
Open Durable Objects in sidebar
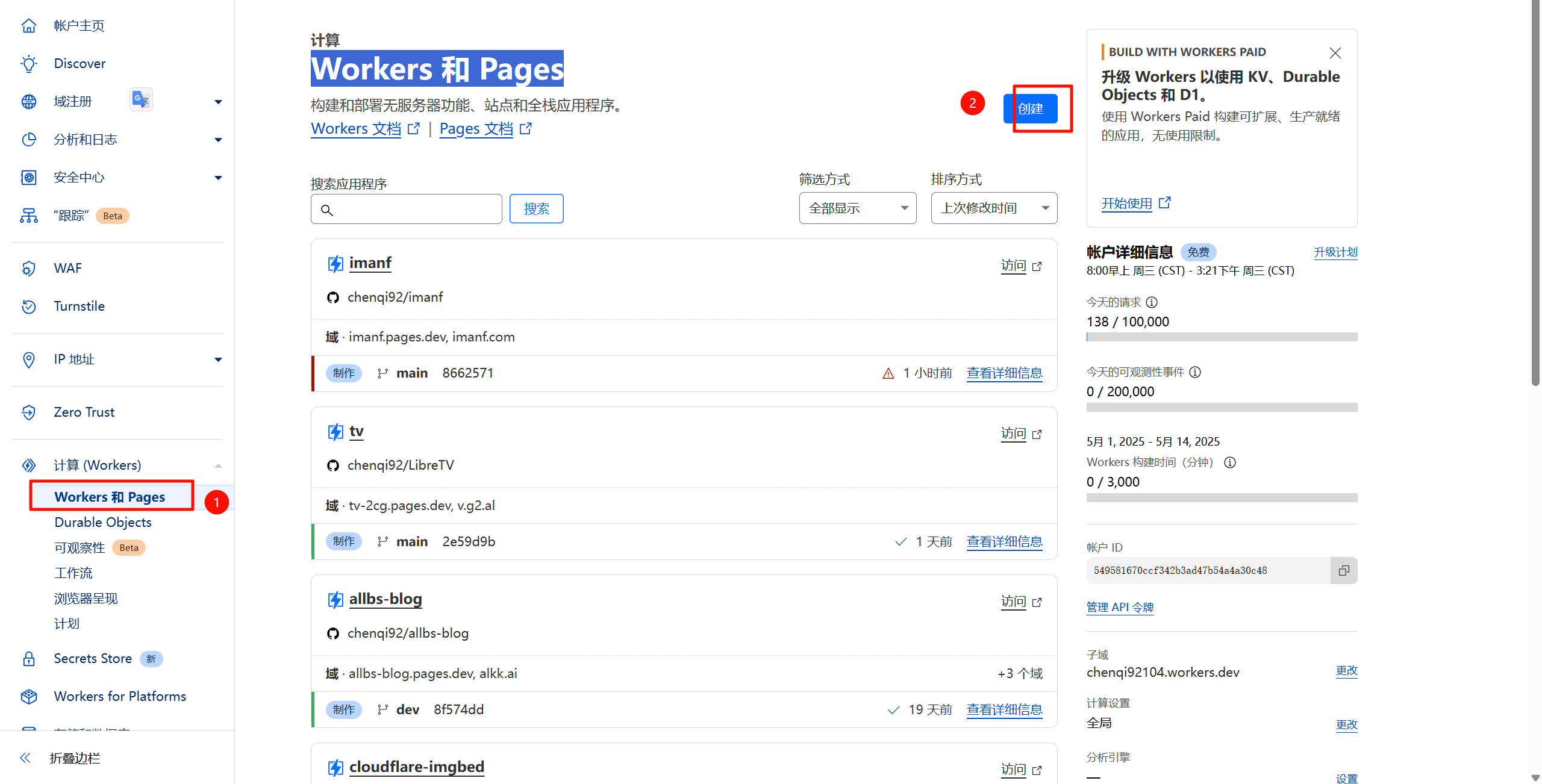[103, 522]
